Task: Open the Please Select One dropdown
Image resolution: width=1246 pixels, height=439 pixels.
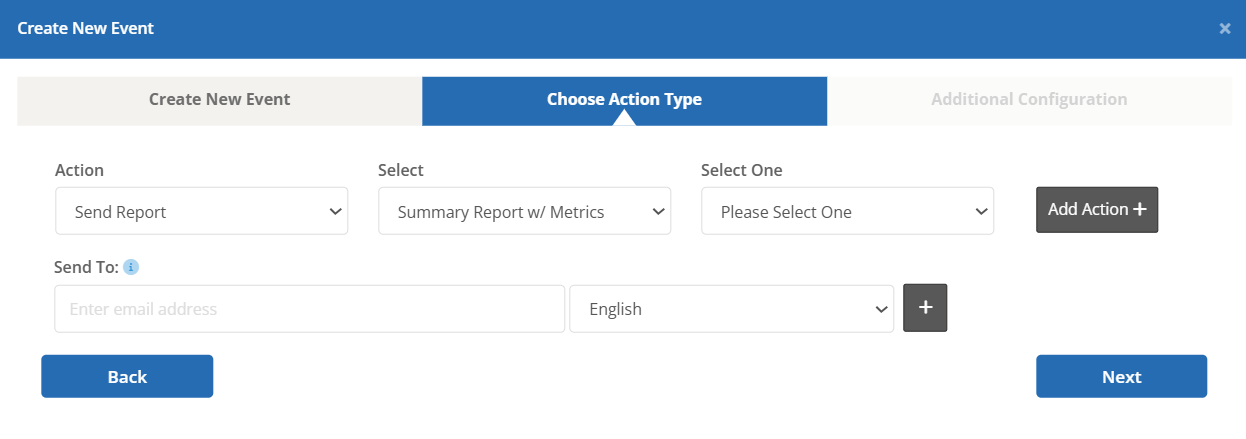Action: pyautogui.click(x=847, y=211)
